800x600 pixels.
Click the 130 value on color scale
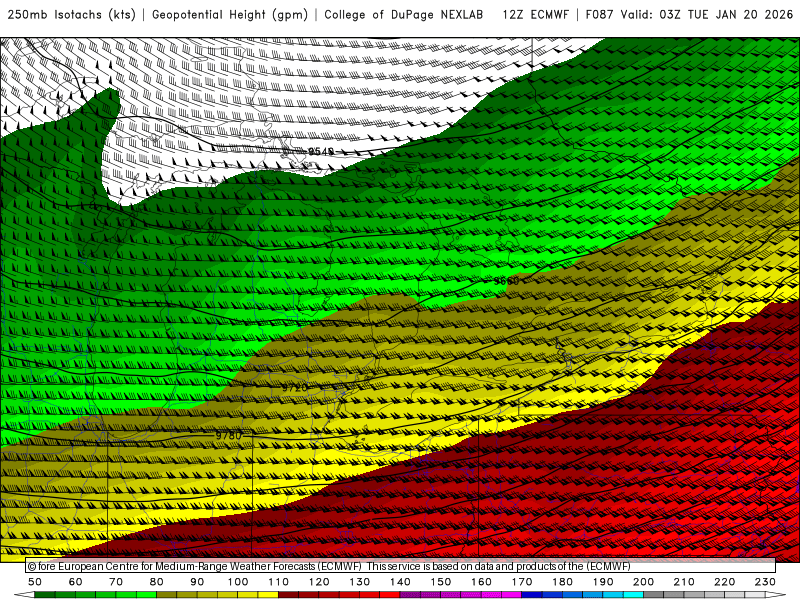pos(360,582)
